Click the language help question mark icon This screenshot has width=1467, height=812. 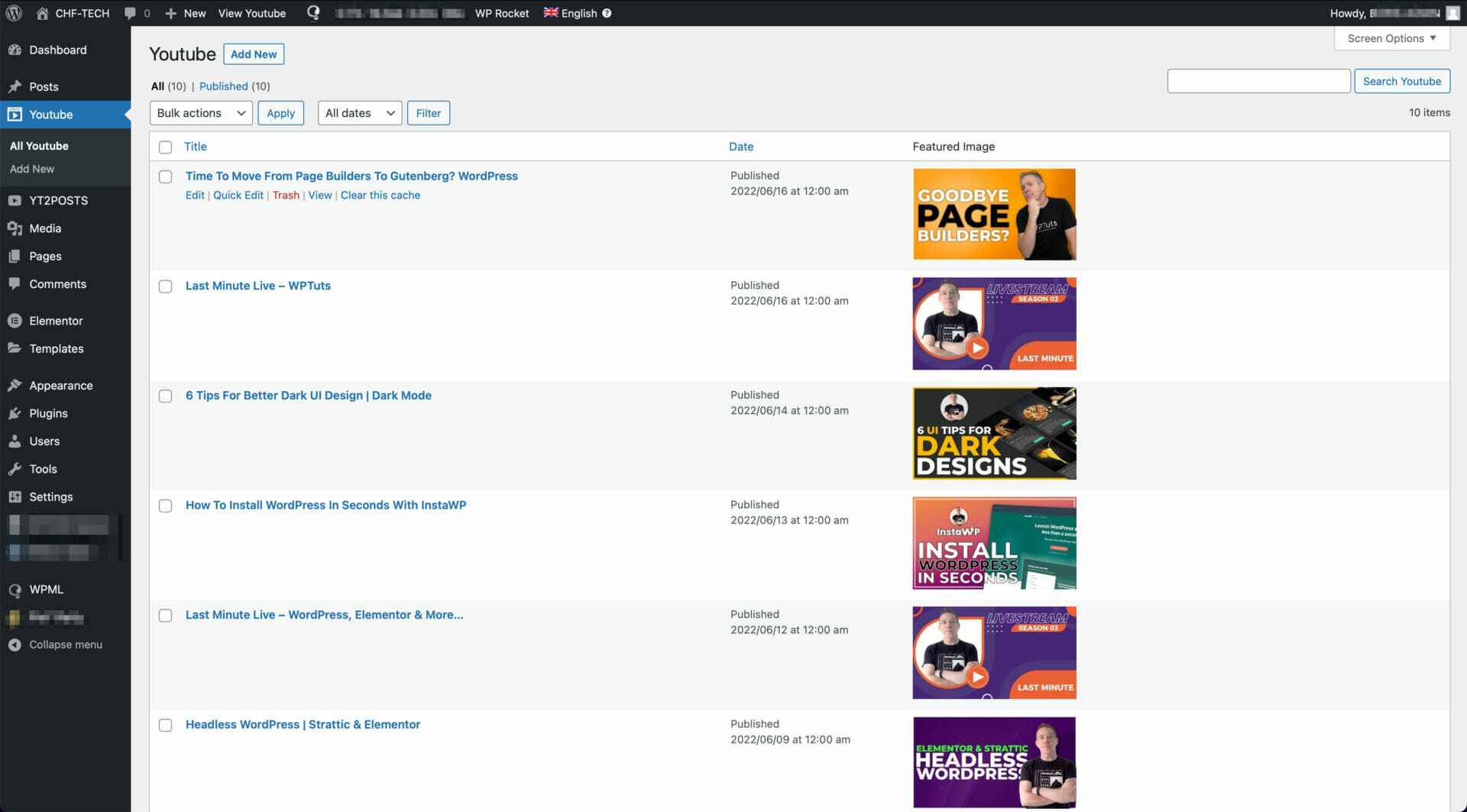point(607,13)
